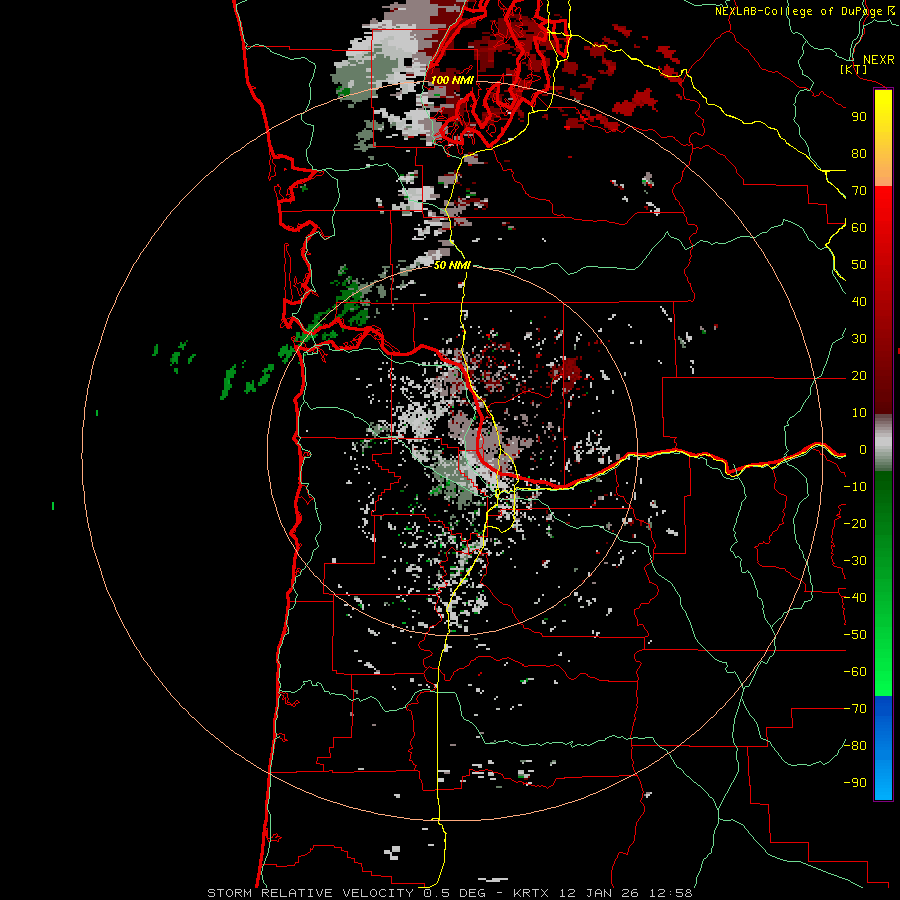Click the bright red color bar segment

pos(883,207)
